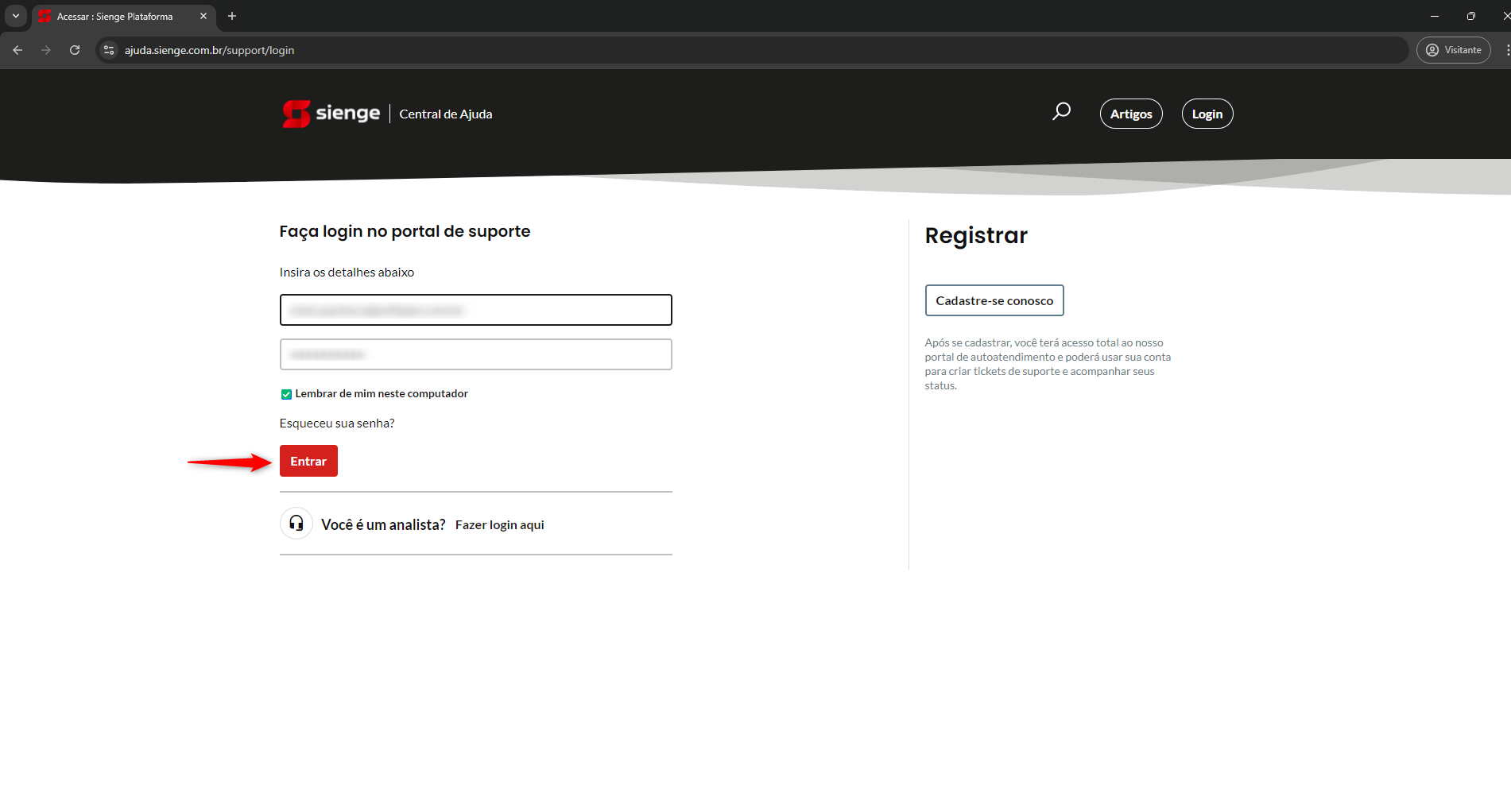The height and width of the screenshot is (812, 1511).
Task: Open the tab search dropdown arrow
Action: (16, 16)
